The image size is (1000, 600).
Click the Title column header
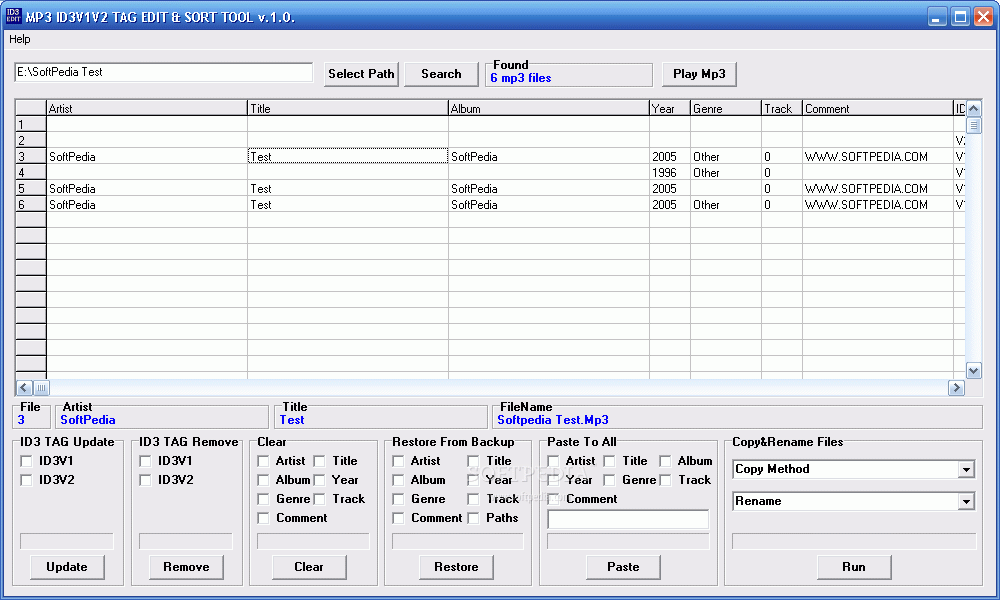tap(348, 108)
